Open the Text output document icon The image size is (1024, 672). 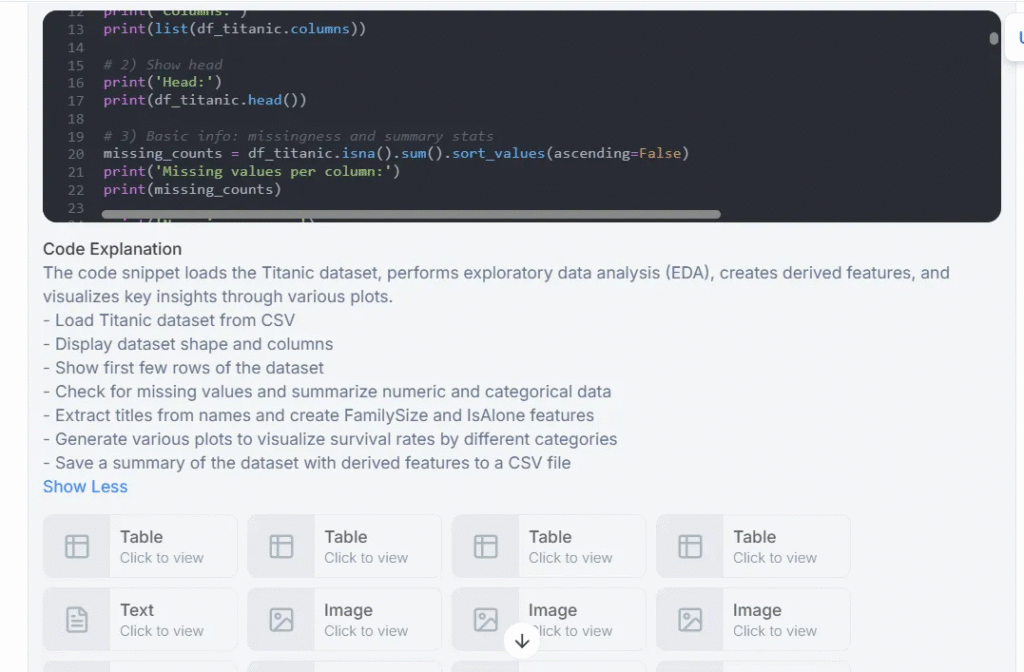coord(77,620)
